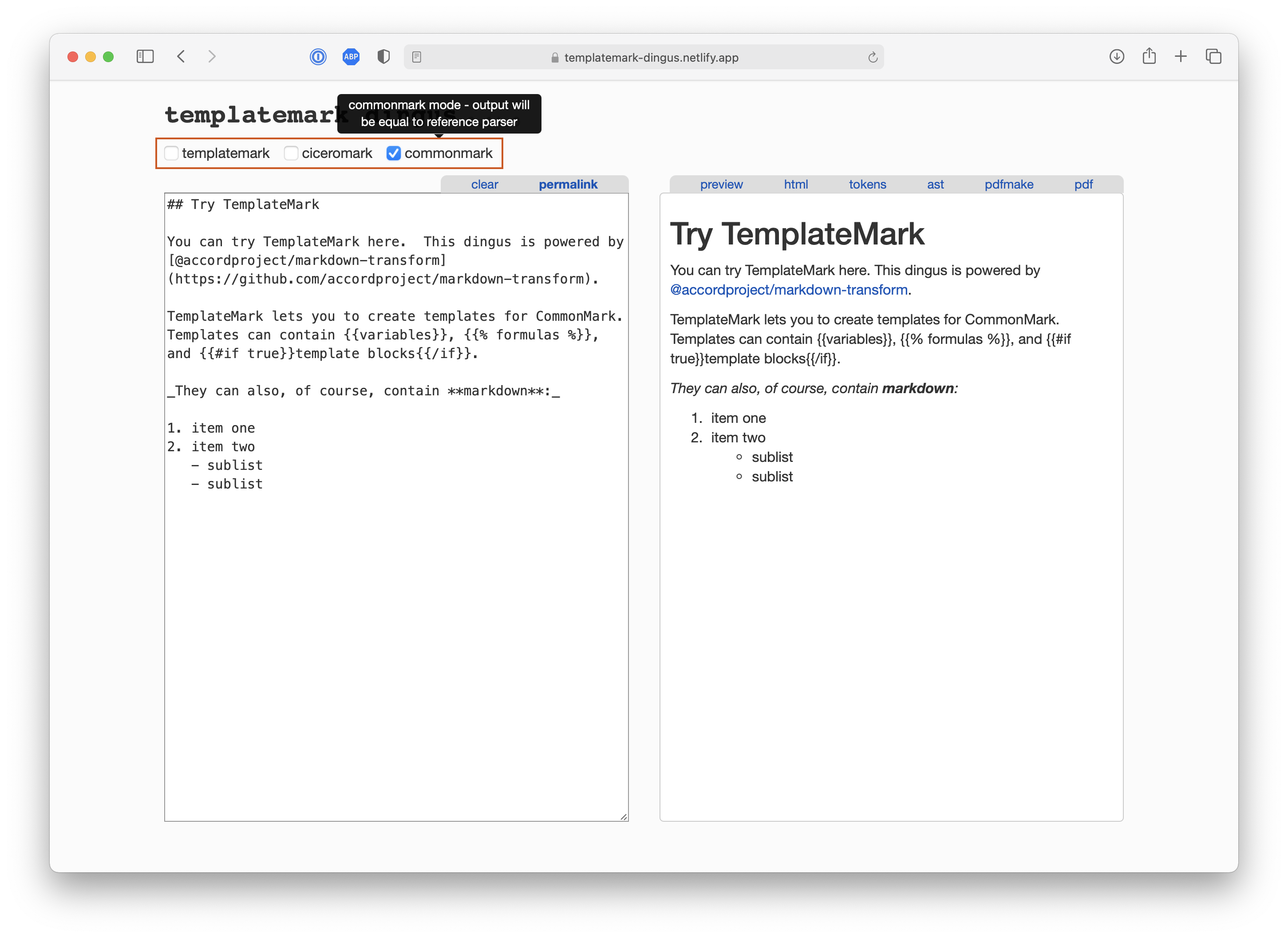1288x938 pixels.
Task: Click the permalink link
Action: pyautogui.click(x=568, y=185)
